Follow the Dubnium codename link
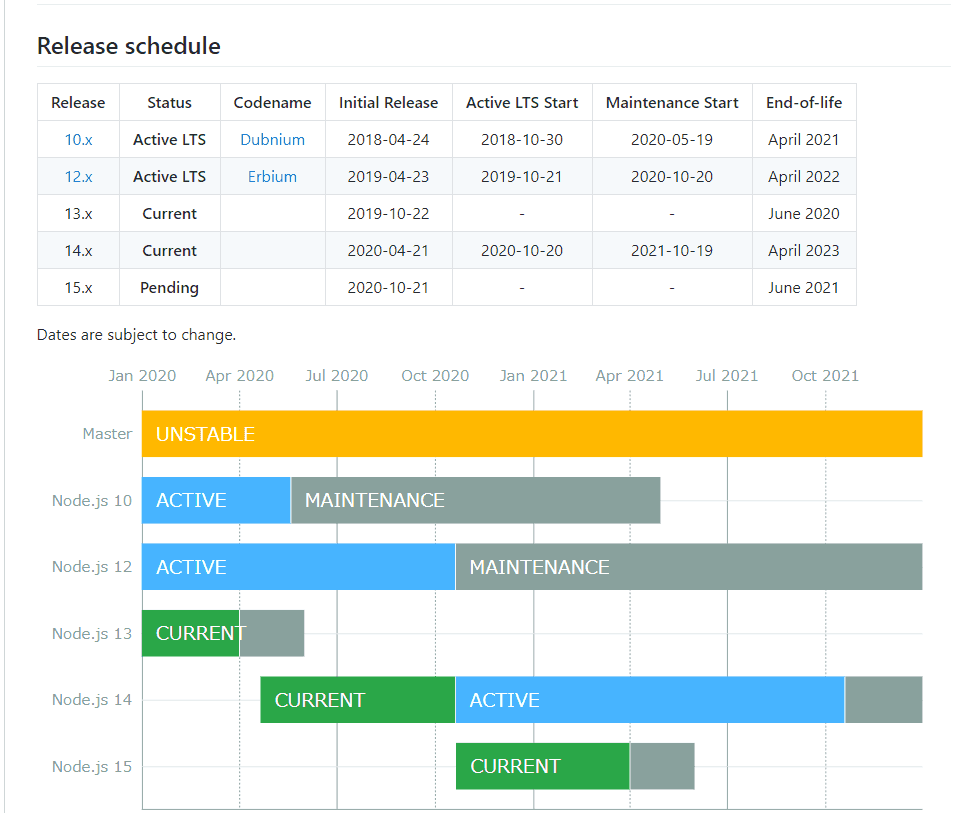 tap(272, 140)
